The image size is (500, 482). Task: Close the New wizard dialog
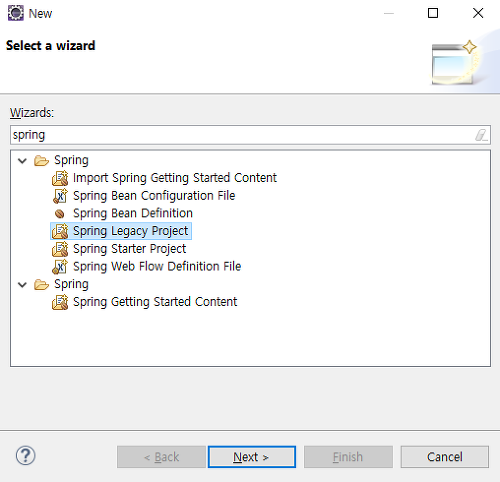(478, 13)
